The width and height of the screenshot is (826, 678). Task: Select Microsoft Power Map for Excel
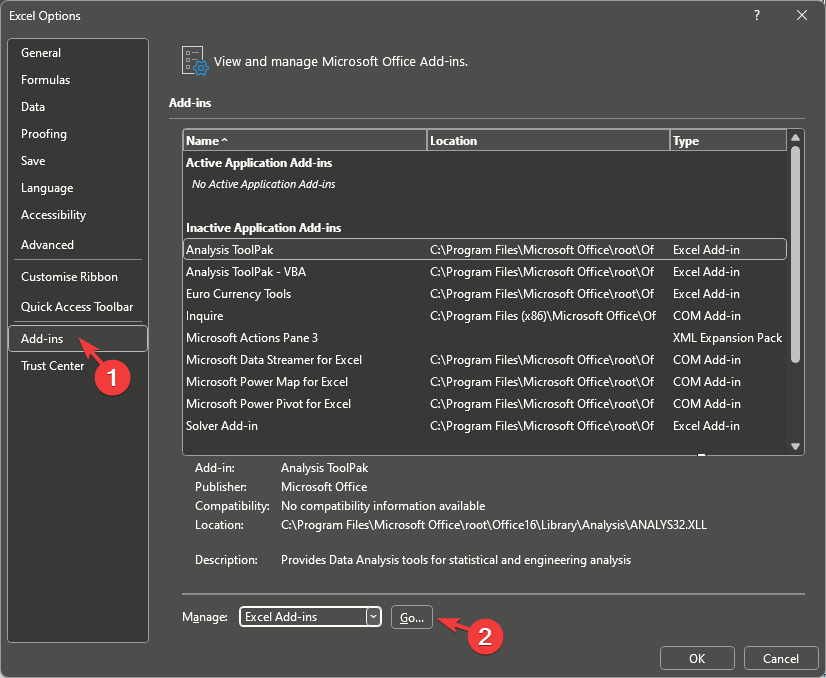tap(485, 382)
